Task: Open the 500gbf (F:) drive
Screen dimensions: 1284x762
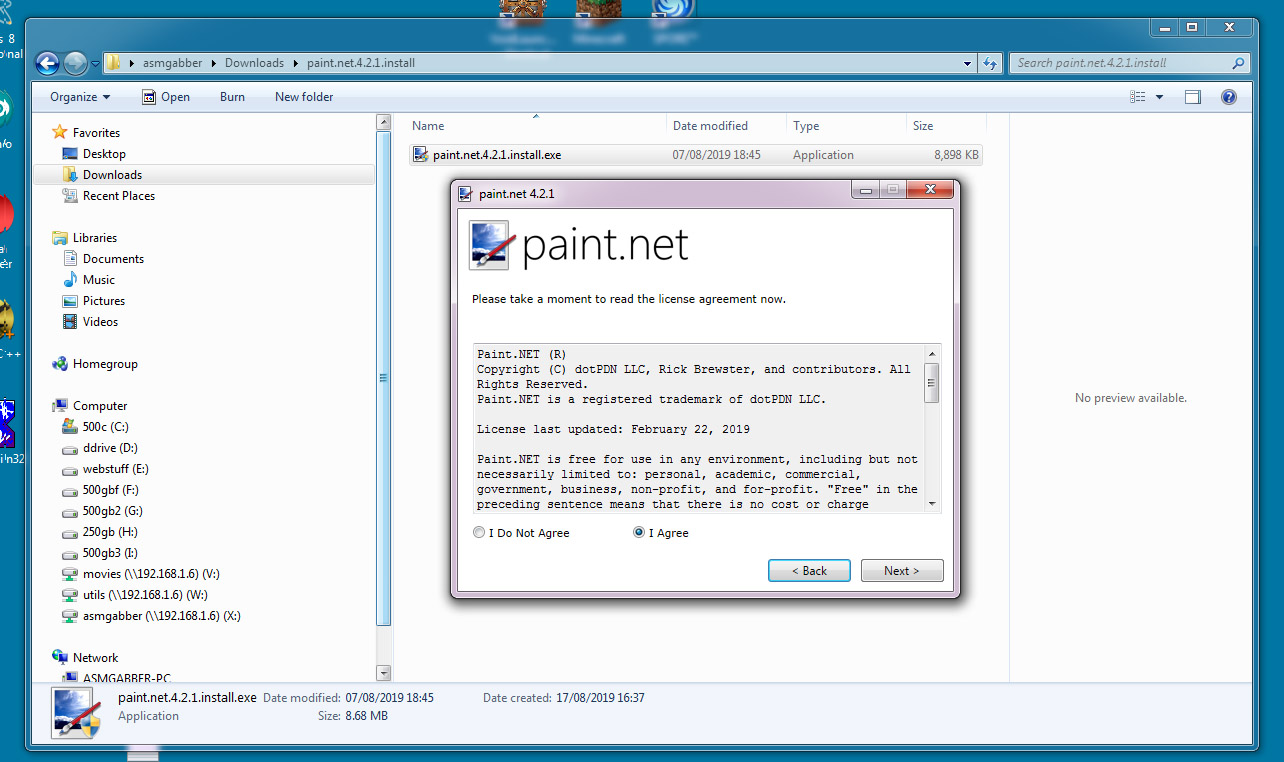Action: [110, 490]
